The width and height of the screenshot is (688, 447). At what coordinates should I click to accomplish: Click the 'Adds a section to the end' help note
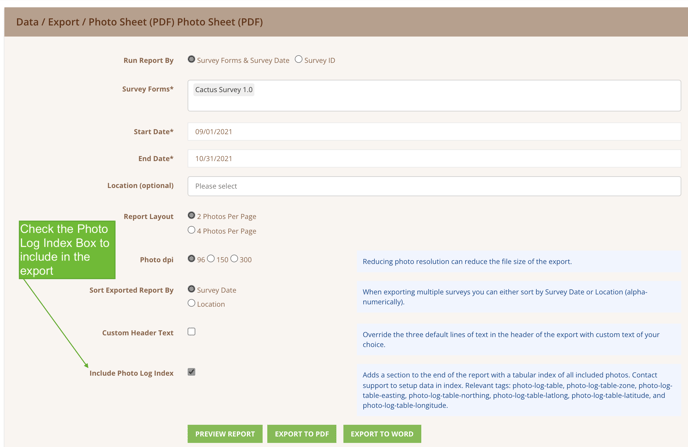(519, 390)
